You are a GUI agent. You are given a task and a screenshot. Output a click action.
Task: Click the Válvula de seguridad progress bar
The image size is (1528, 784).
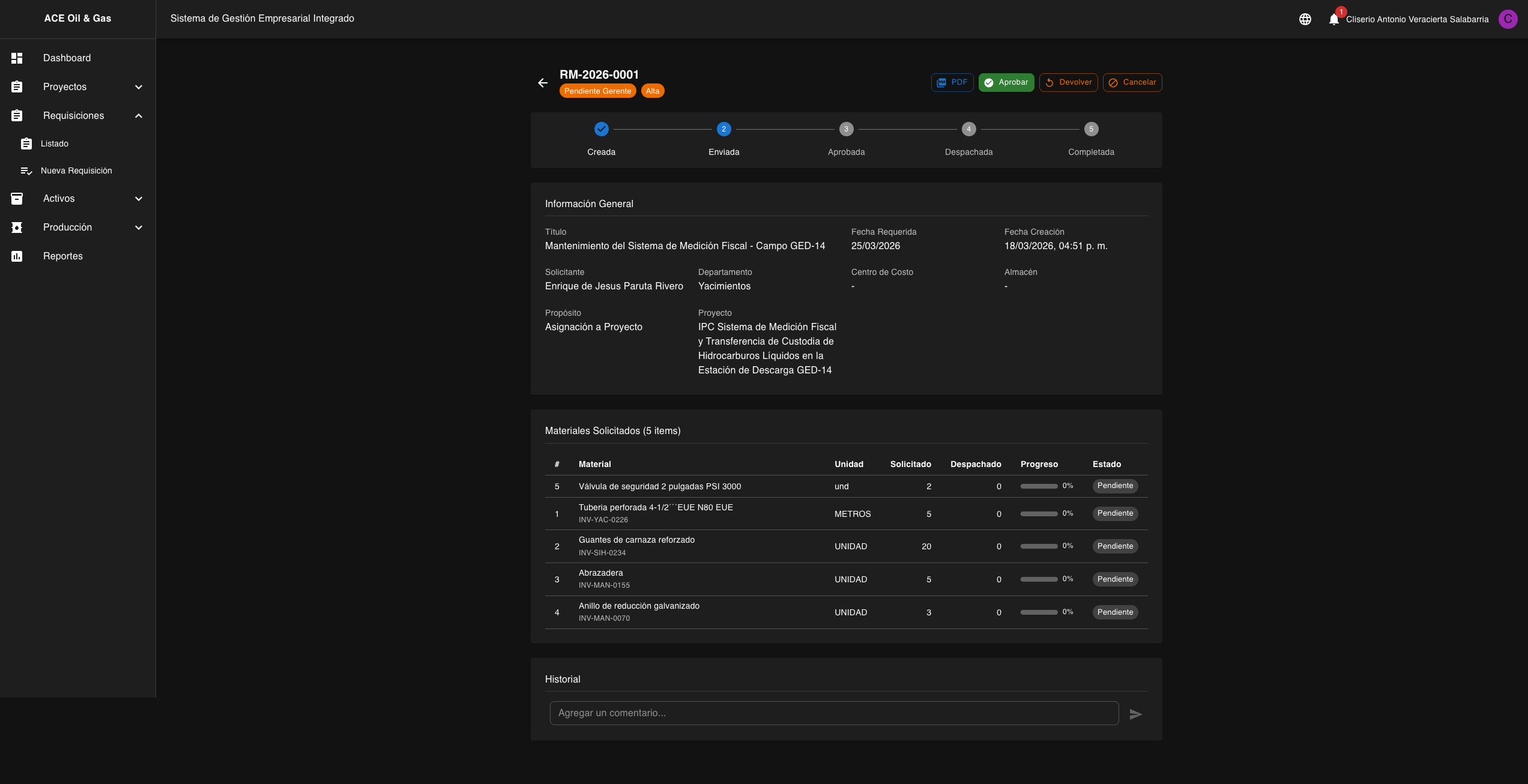[1039, 486]
